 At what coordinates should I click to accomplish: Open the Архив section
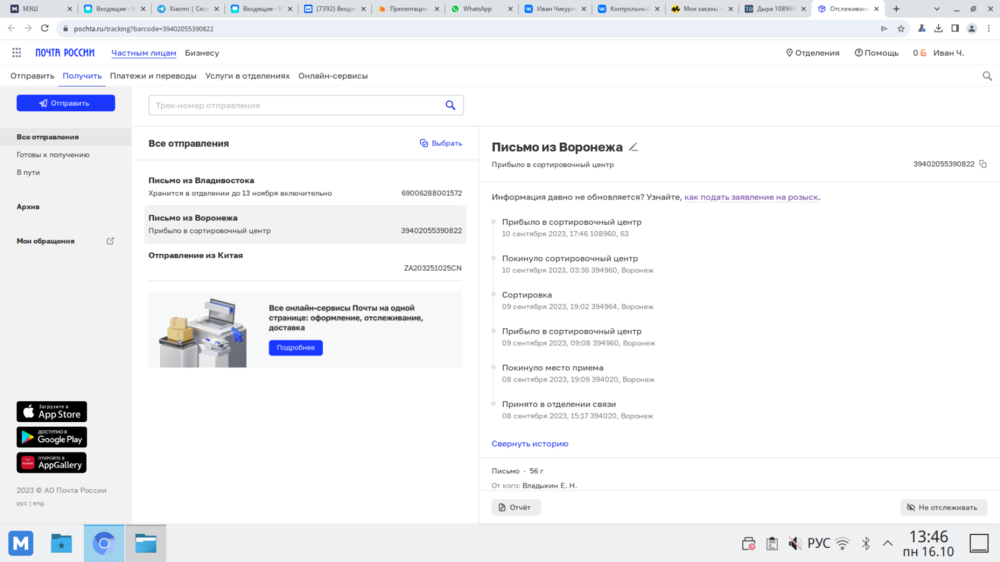tap(28, 207)
